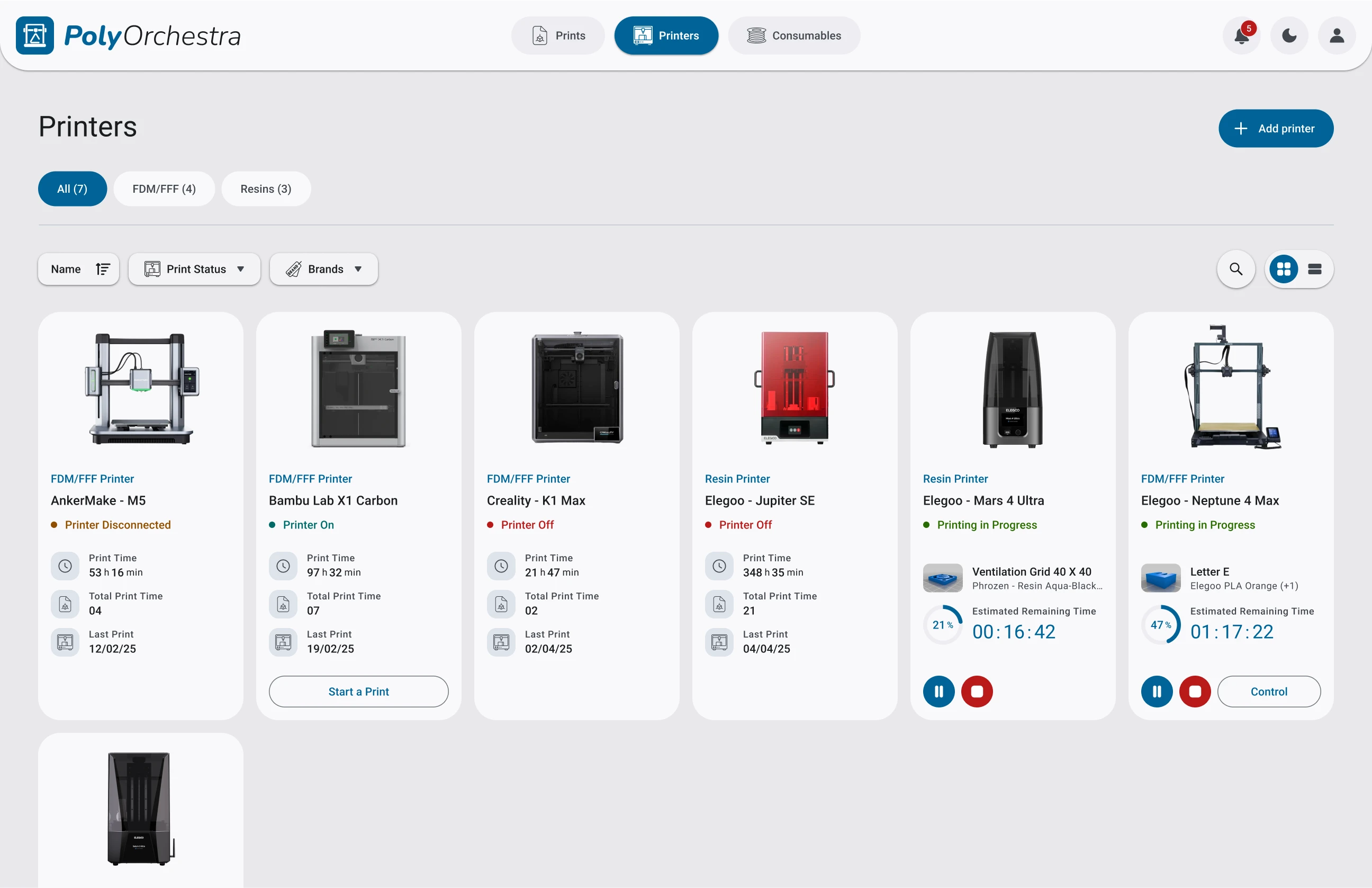The width and height of the screenshot is (1372, 888).
Task: Click Jupiter SE Last Print icon
Action: 719,642
